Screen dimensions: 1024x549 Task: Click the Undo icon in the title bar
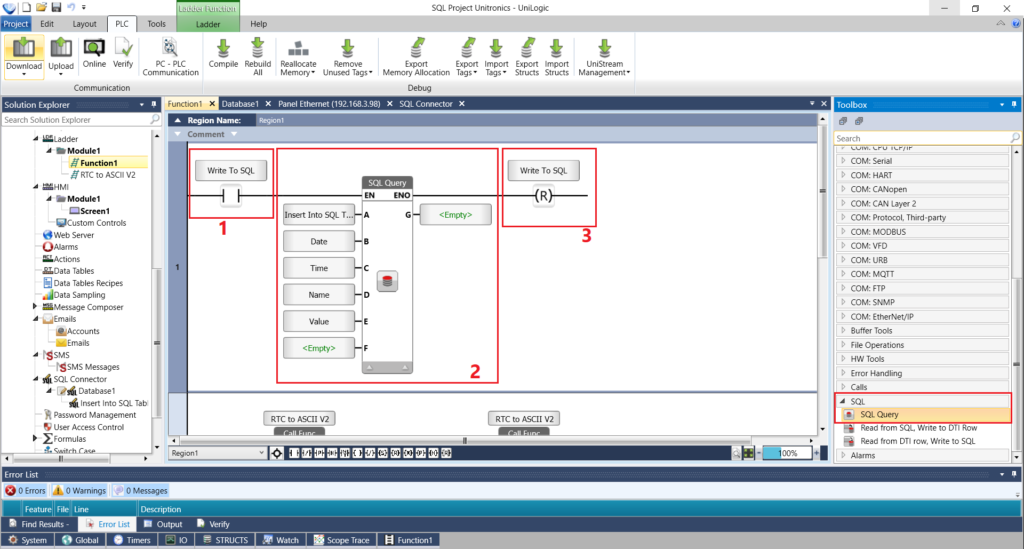point(71,7)
